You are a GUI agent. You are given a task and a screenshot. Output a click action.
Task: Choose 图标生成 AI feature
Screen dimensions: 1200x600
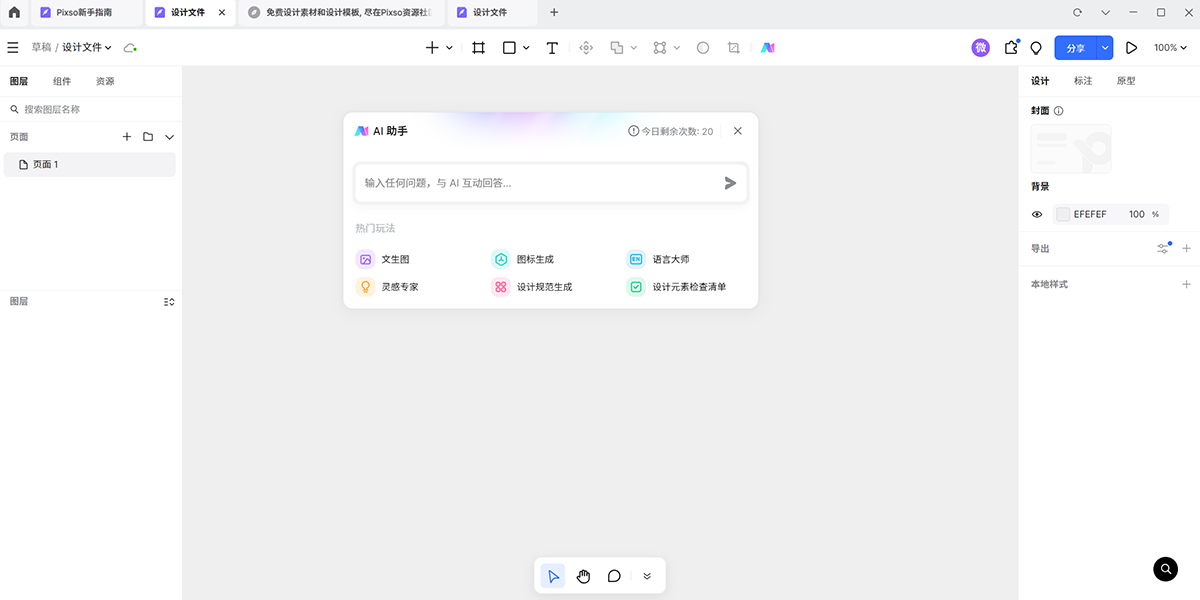point(523,259)
